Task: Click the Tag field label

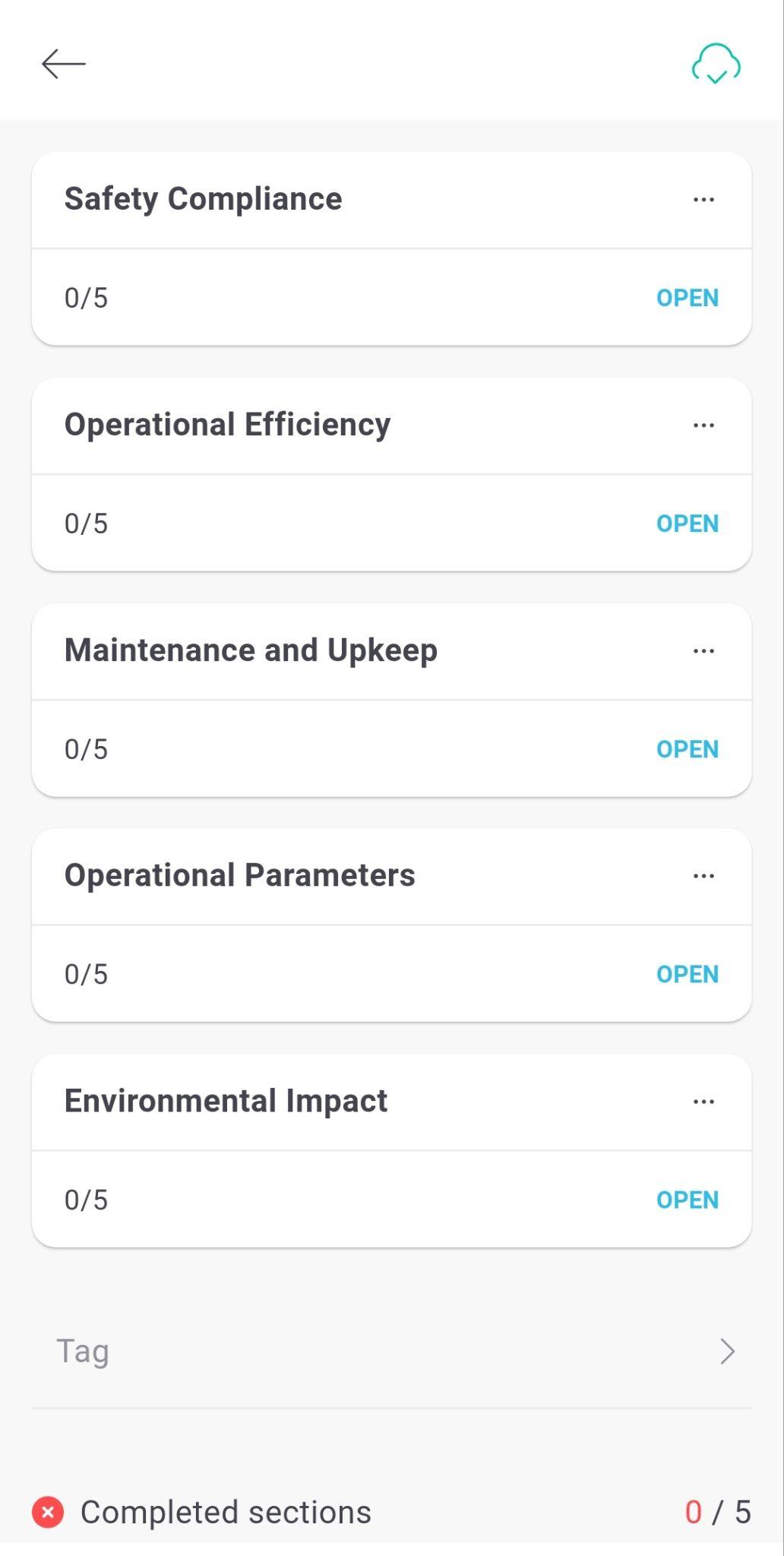Action: point(83,1352)
